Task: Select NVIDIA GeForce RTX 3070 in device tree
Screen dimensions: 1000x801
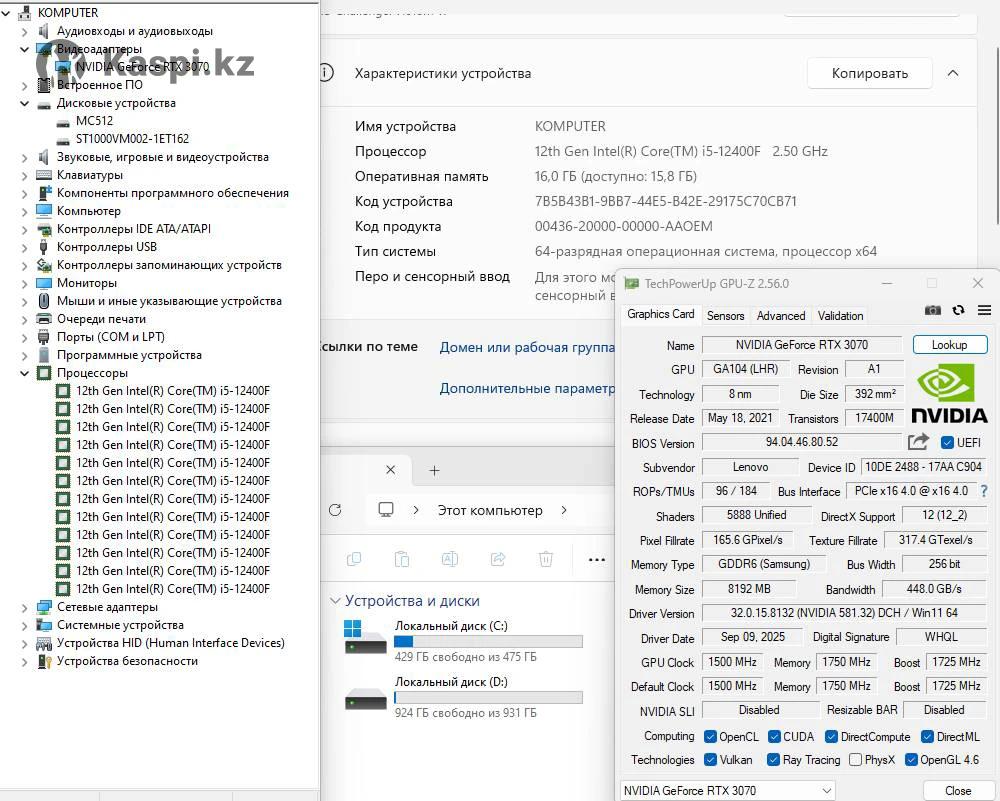Action: [142, 67]
